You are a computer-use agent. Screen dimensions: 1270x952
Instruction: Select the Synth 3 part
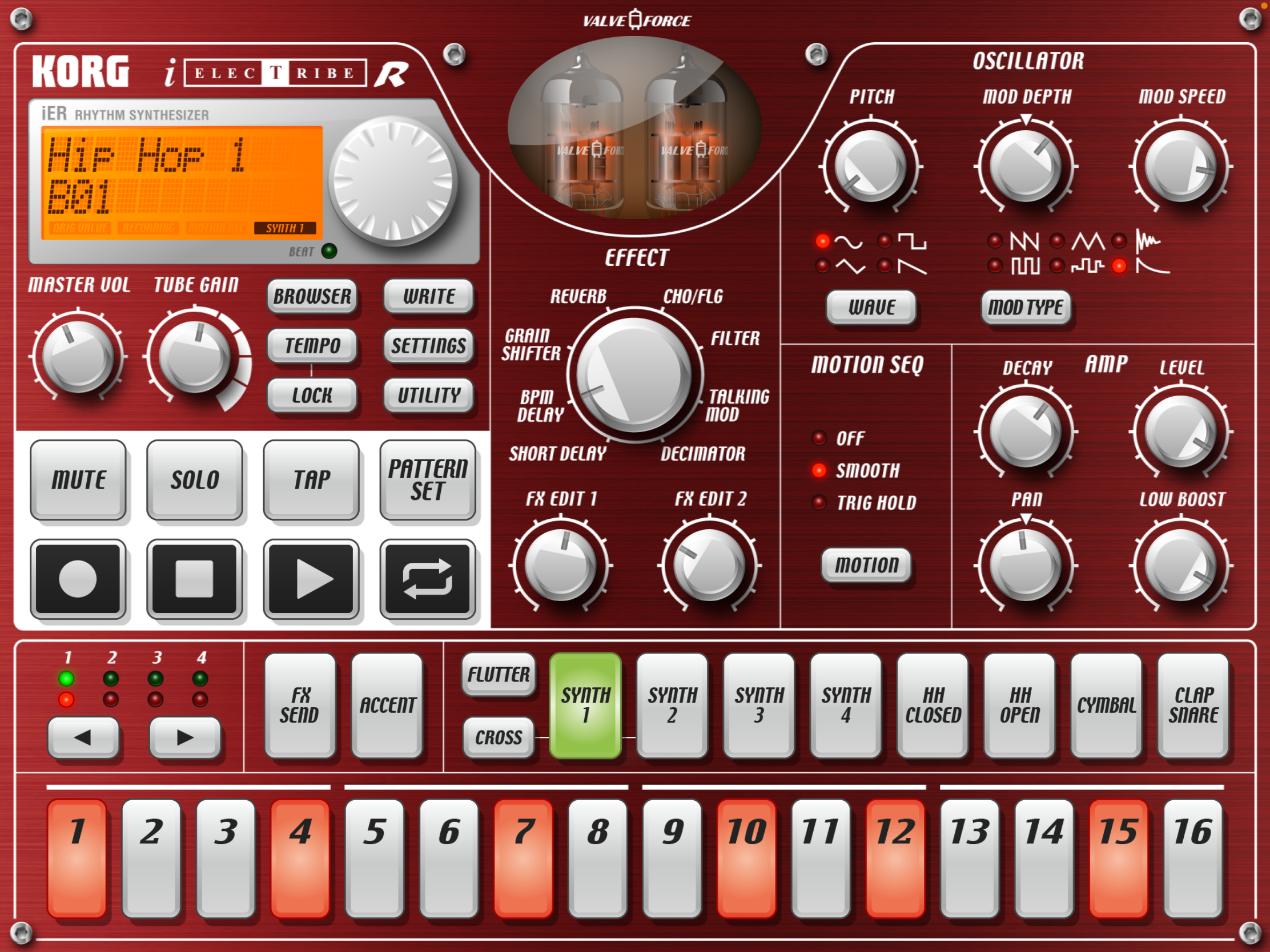click(x=759, y=705)
